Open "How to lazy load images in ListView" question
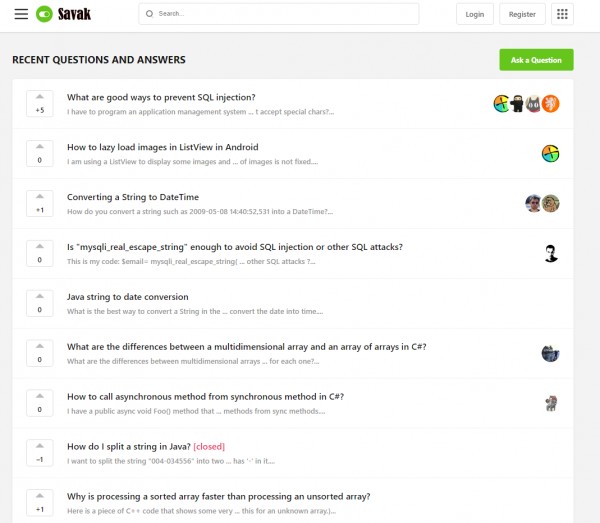600x523 pixels. [x=162, y=147]
